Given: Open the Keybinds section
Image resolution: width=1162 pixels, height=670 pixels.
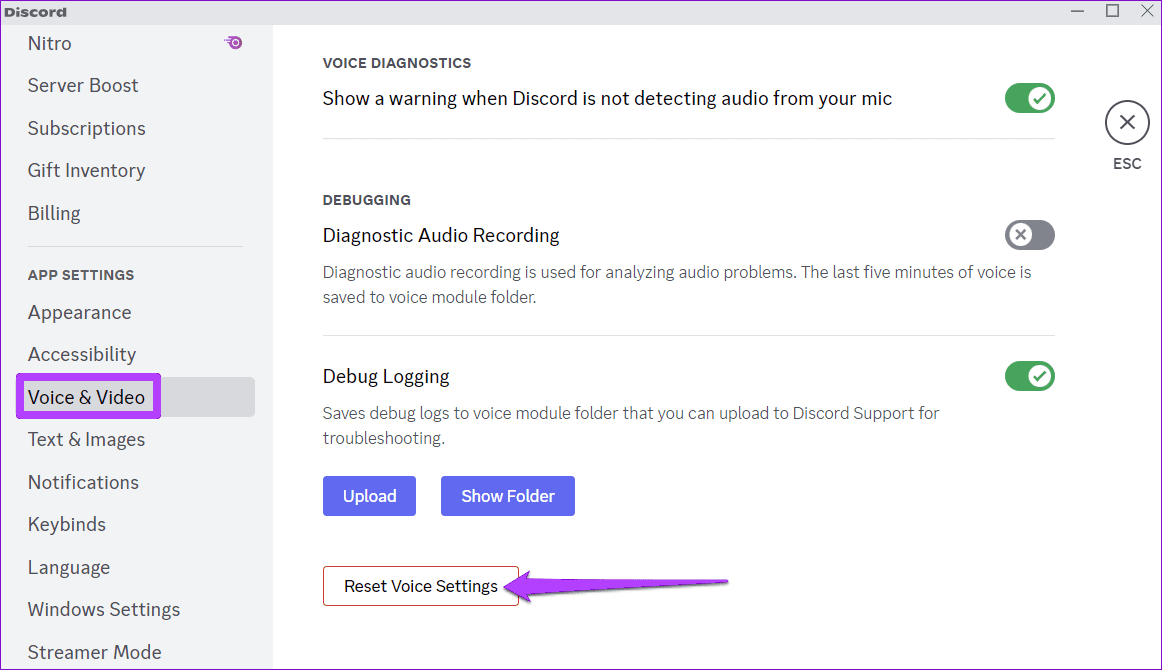Looking at the screenshot, I should tap(66, 524).
